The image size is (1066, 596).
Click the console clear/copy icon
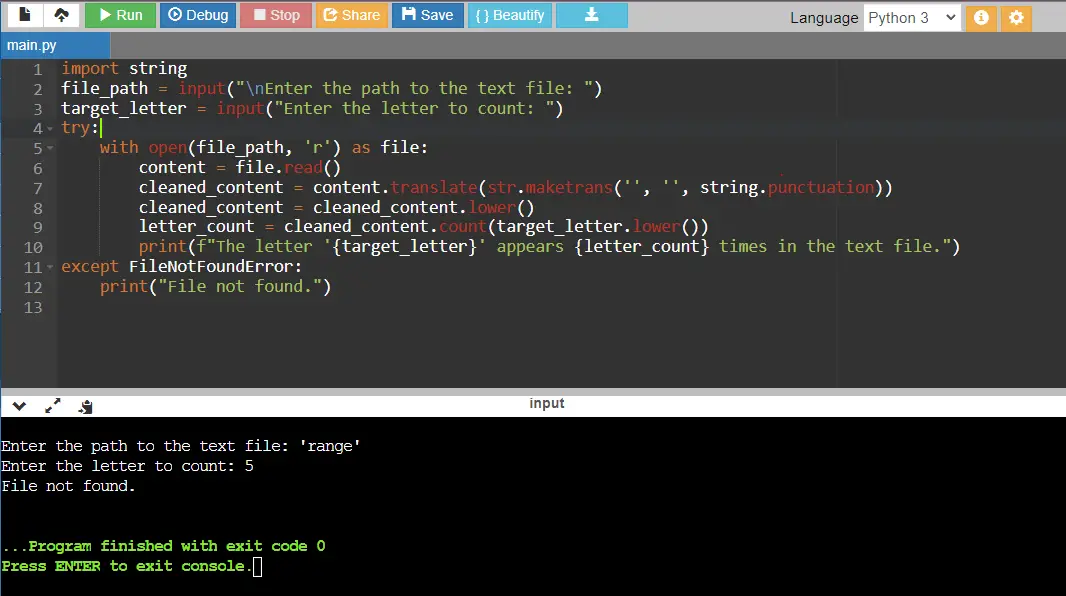tap(86, 406)
